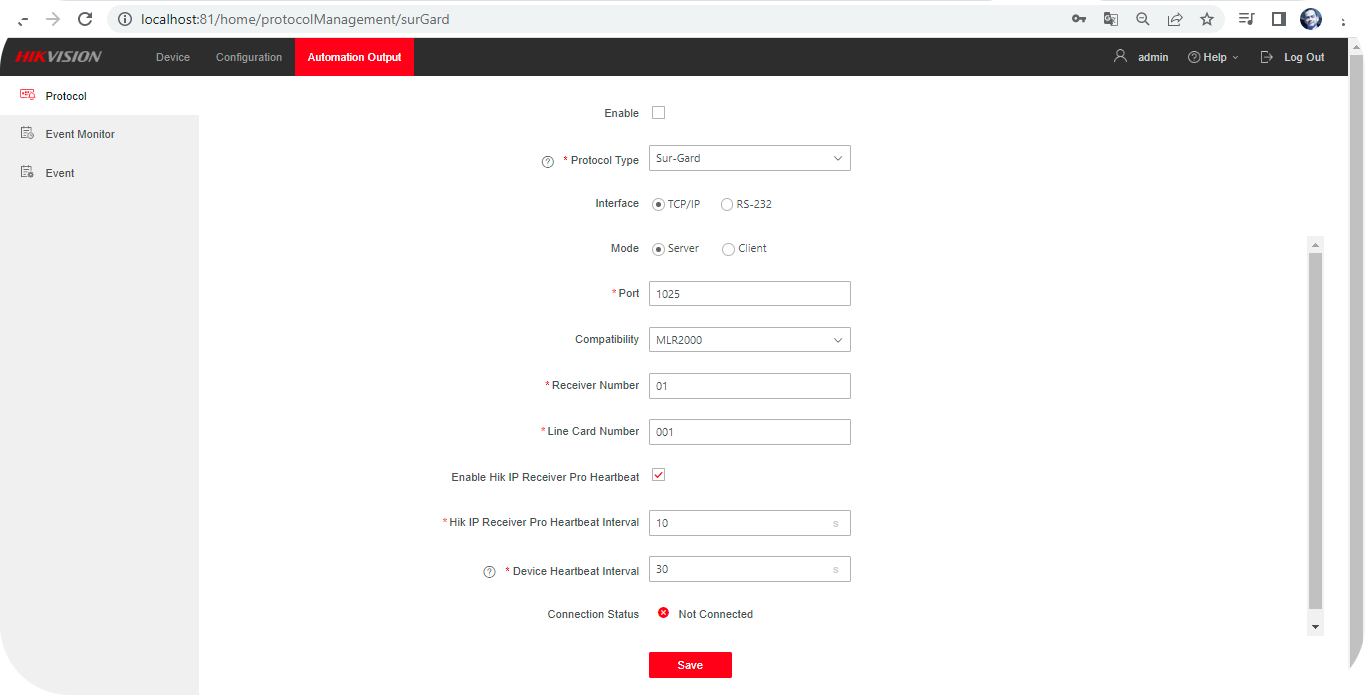Screen dimensions: 1365x695
Task: Click the Port input field
Action: [749, 293]
